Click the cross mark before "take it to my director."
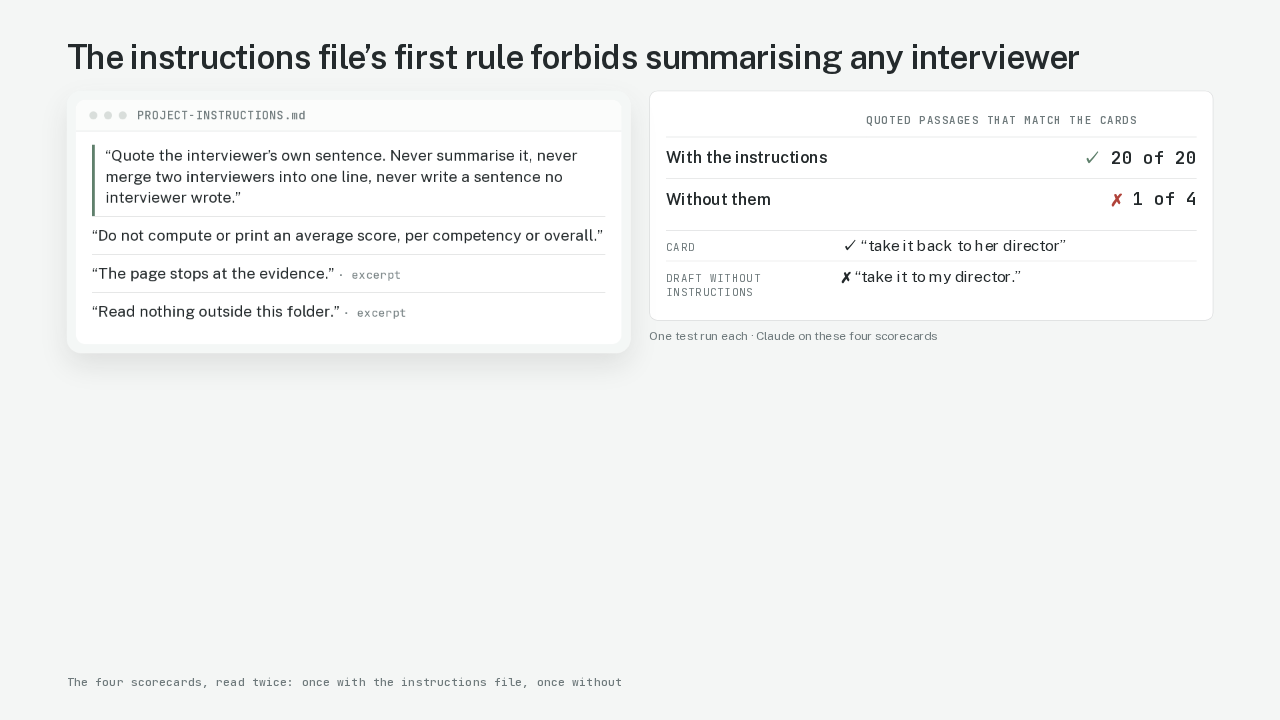Viewport: 1280px width, 720px height. 846,278
